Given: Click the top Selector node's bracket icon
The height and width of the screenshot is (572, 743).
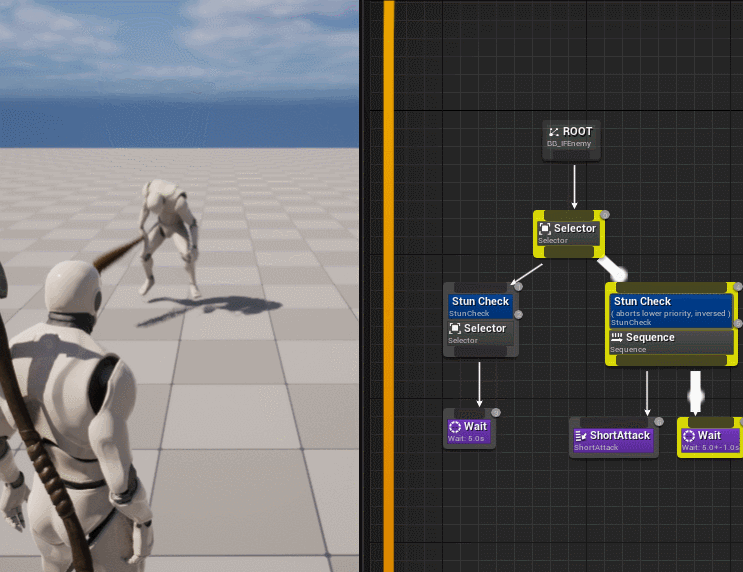Looking at the screenshot, I should click(x=545, y=229).
